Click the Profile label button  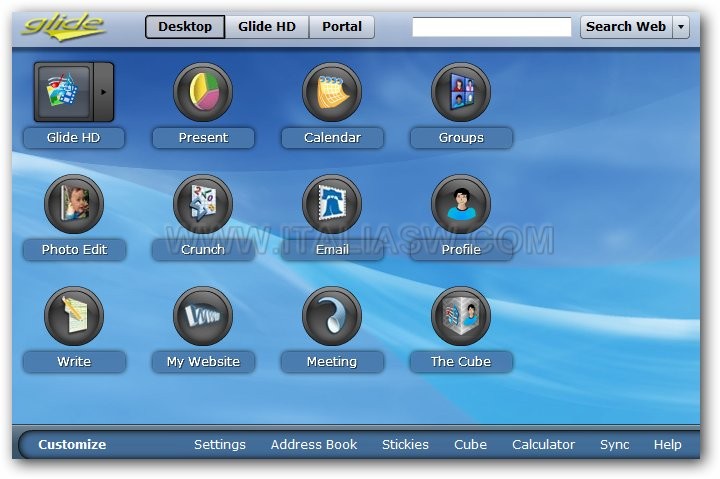[x=461, y=249]
